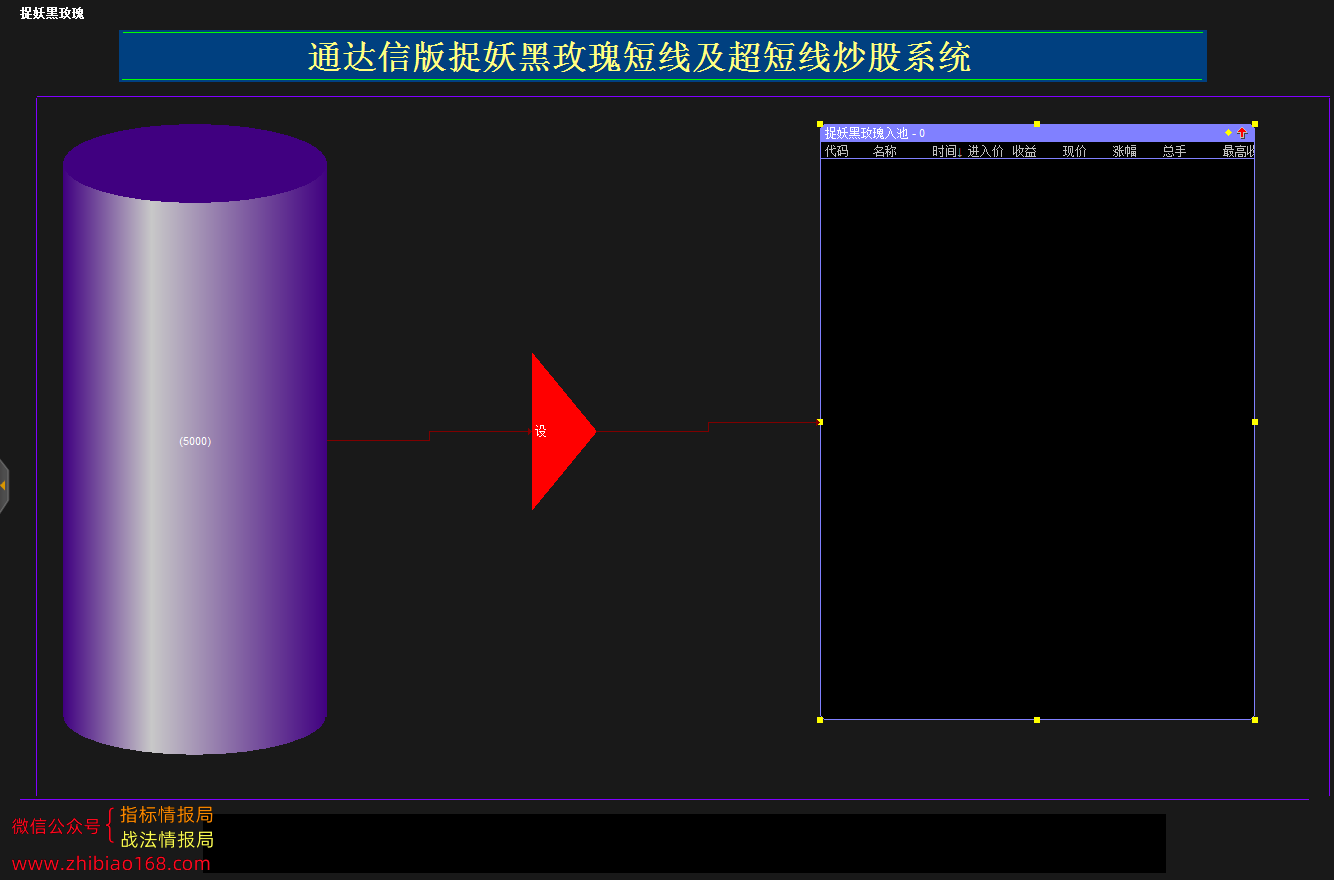Click the top-left yellow corner handle of pool panel

(x=820, y=124)
